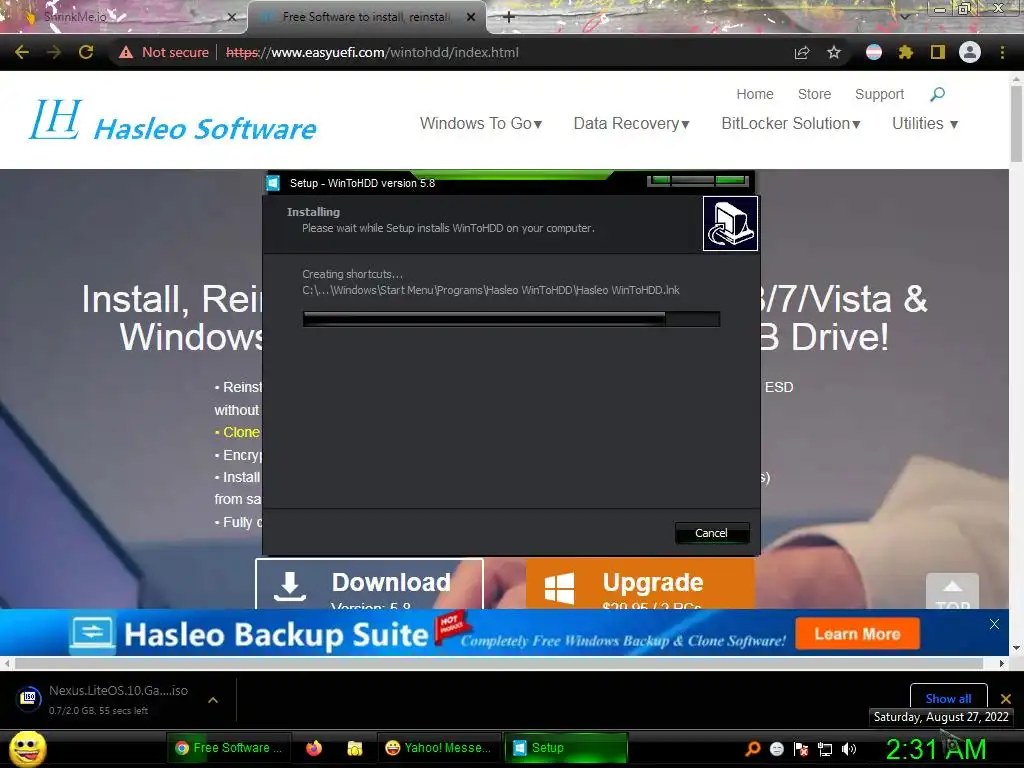Click the Hasleo Software logo
This screenshot has height=768, width=1024.
pyautogui.click(x=172, y=121)
